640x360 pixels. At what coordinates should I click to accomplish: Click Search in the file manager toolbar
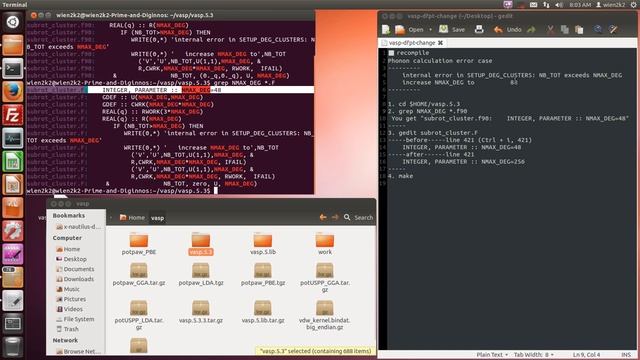pyautogui.click(x=358, y=218)
